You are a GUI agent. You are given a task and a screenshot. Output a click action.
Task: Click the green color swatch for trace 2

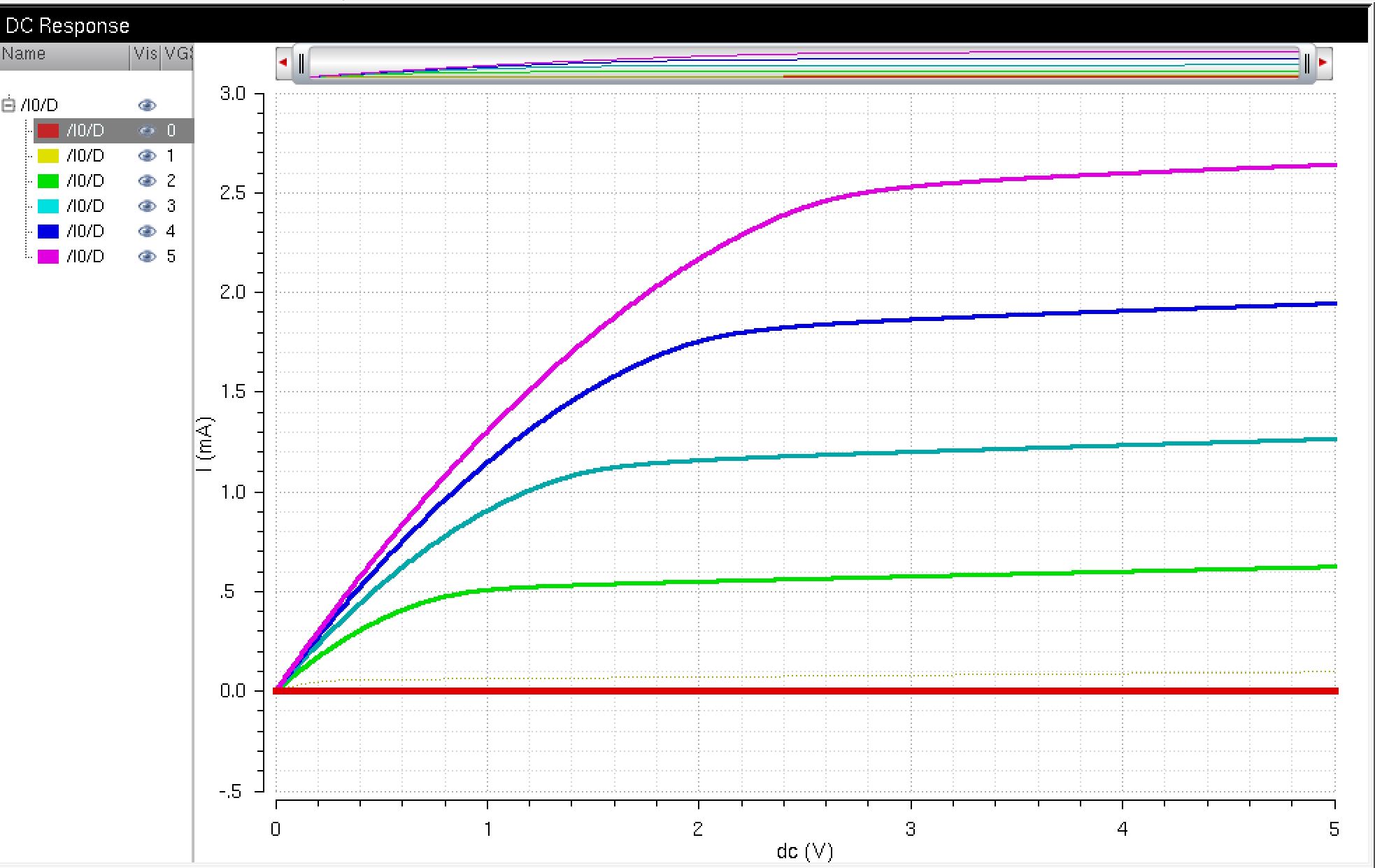coord(48,181)
